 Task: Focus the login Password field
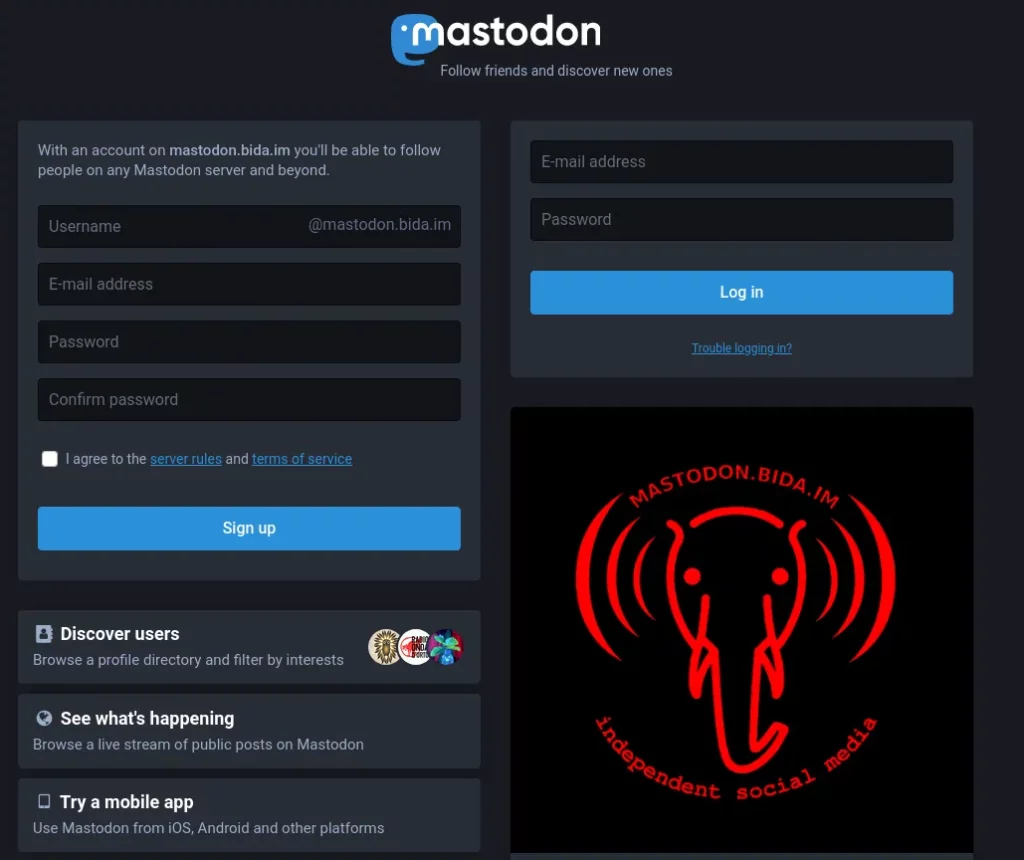coord(741,219)
